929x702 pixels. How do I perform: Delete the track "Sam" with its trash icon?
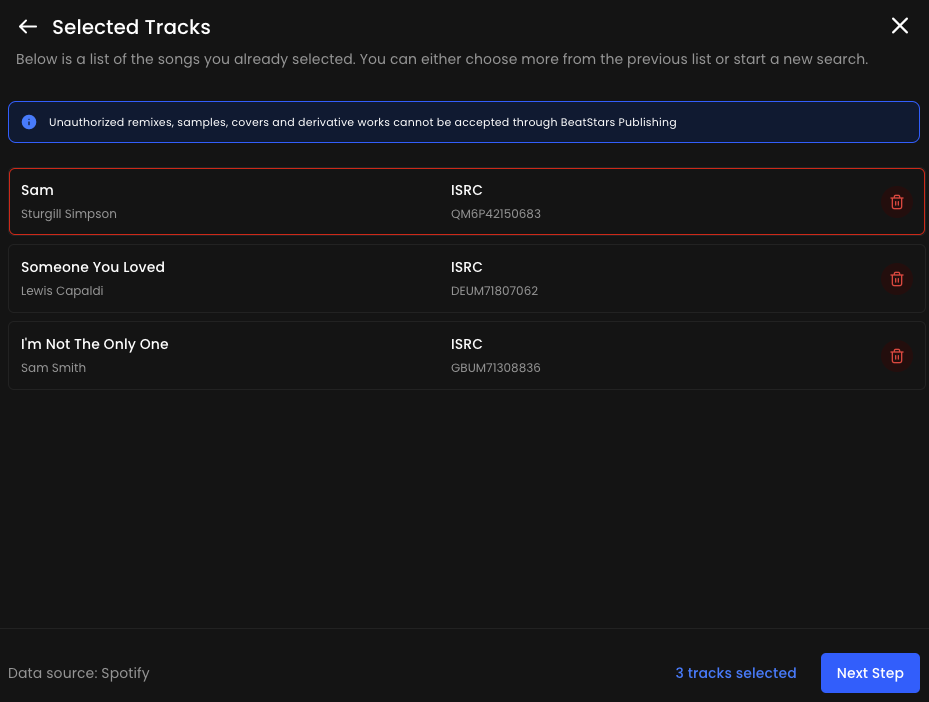click(897, 202)
